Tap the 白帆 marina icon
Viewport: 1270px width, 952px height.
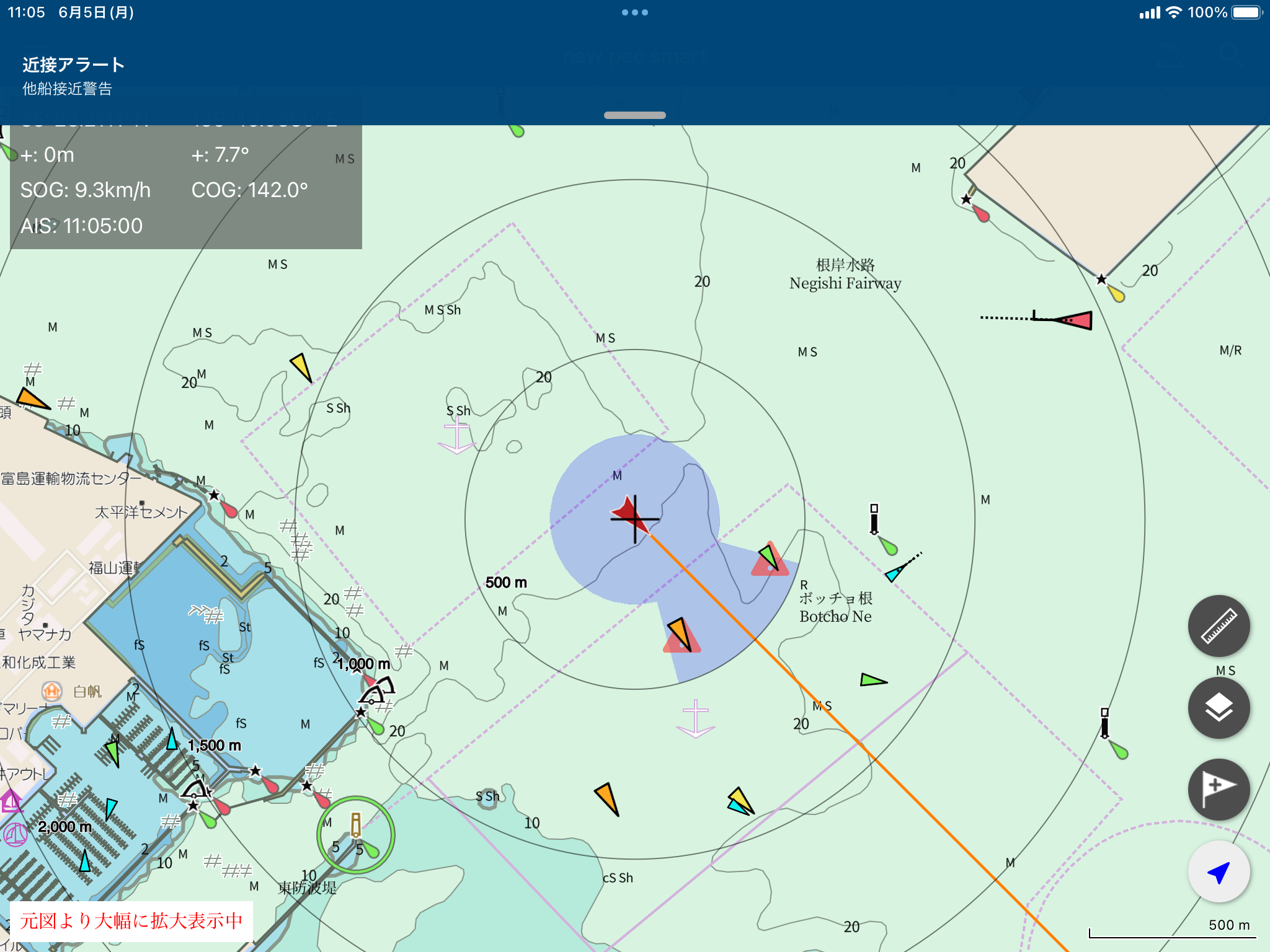click(x=52, y=691)
